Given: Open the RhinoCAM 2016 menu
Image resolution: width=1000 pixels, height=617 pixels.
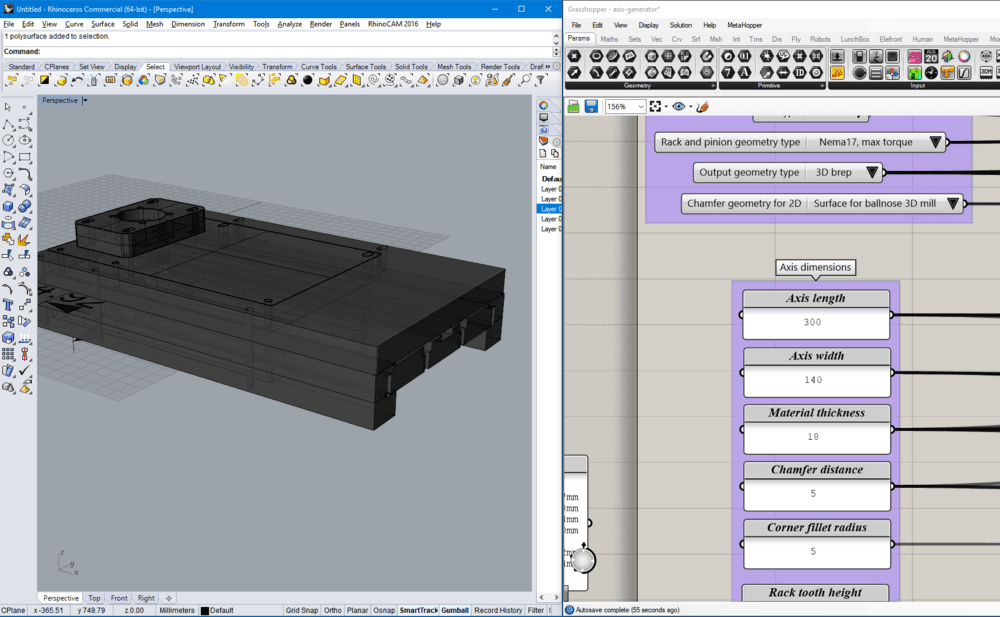Looking at the screenshot, I should [x=394, y=24].
